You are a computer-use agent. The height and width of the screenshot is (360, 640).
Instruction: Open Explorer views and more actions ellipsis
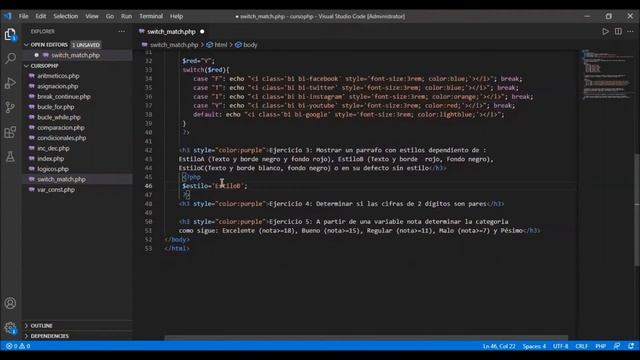pos(122,31)
